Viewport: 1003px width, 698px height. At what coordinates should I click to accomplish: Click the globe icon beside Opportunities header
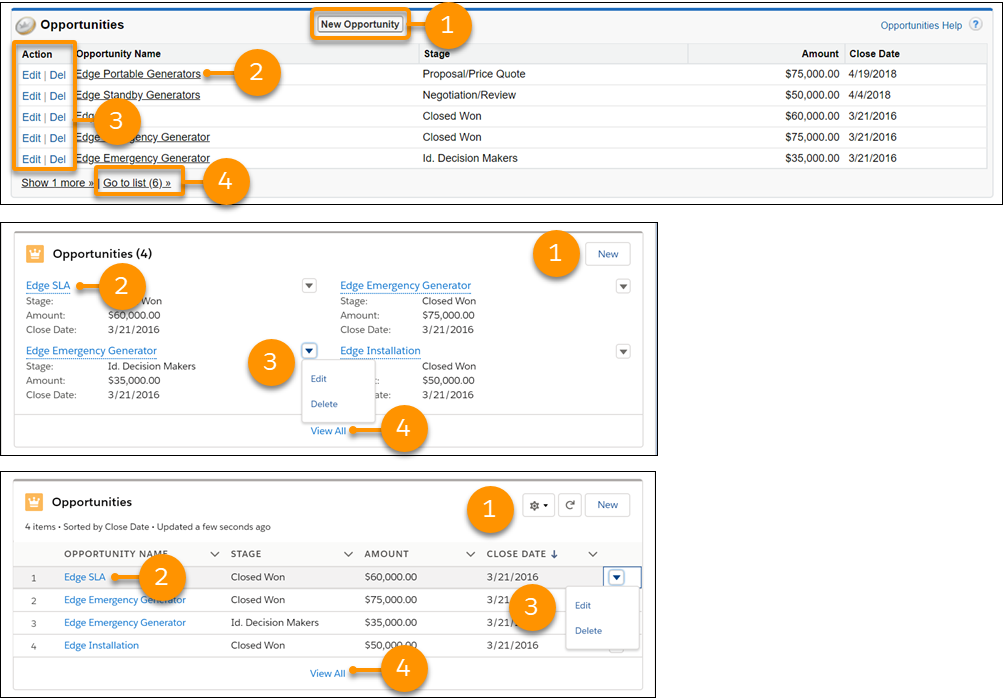(27, 23)
